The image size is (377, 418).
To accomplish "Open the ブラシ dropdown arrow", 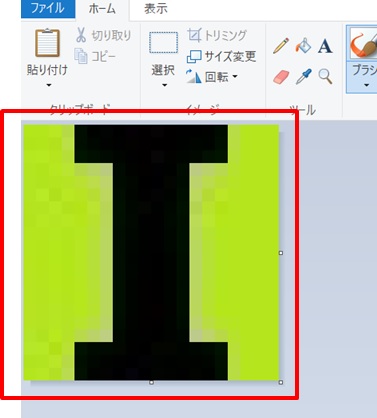I will click(366, 85).
